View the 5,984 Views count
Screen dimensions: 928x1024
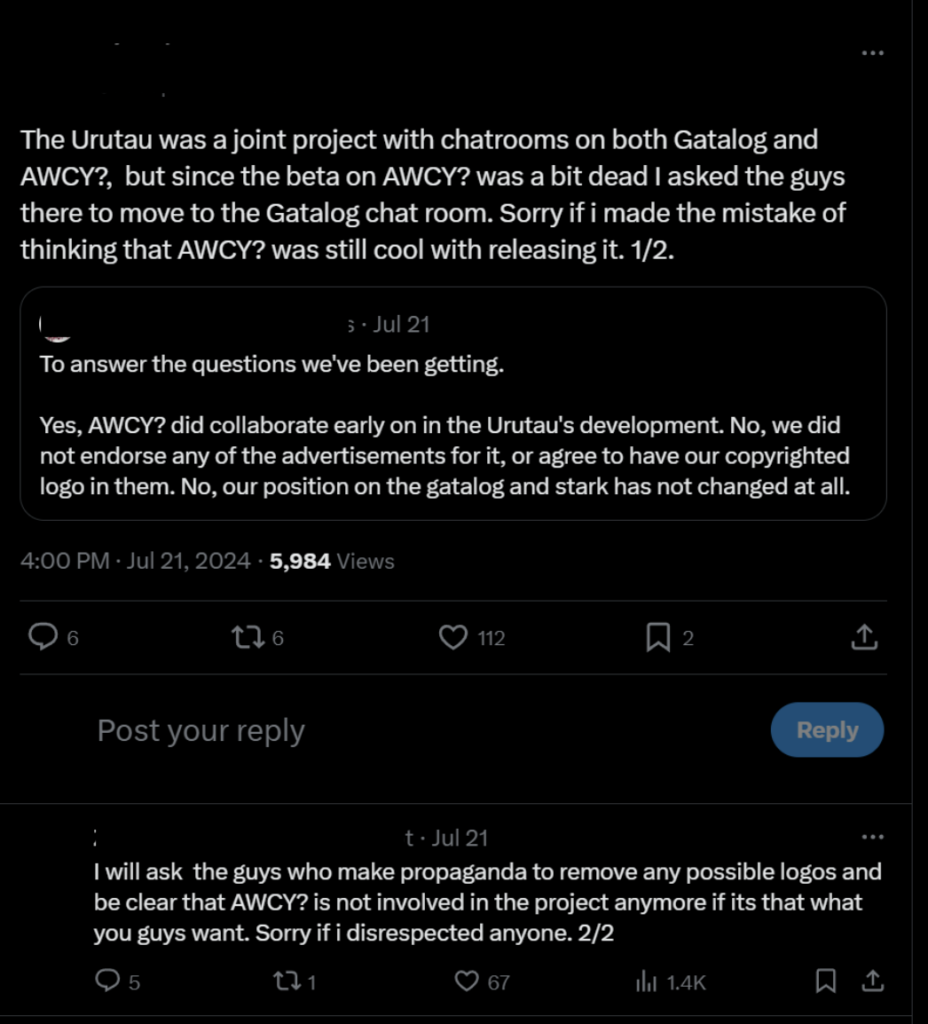(332, 561)
